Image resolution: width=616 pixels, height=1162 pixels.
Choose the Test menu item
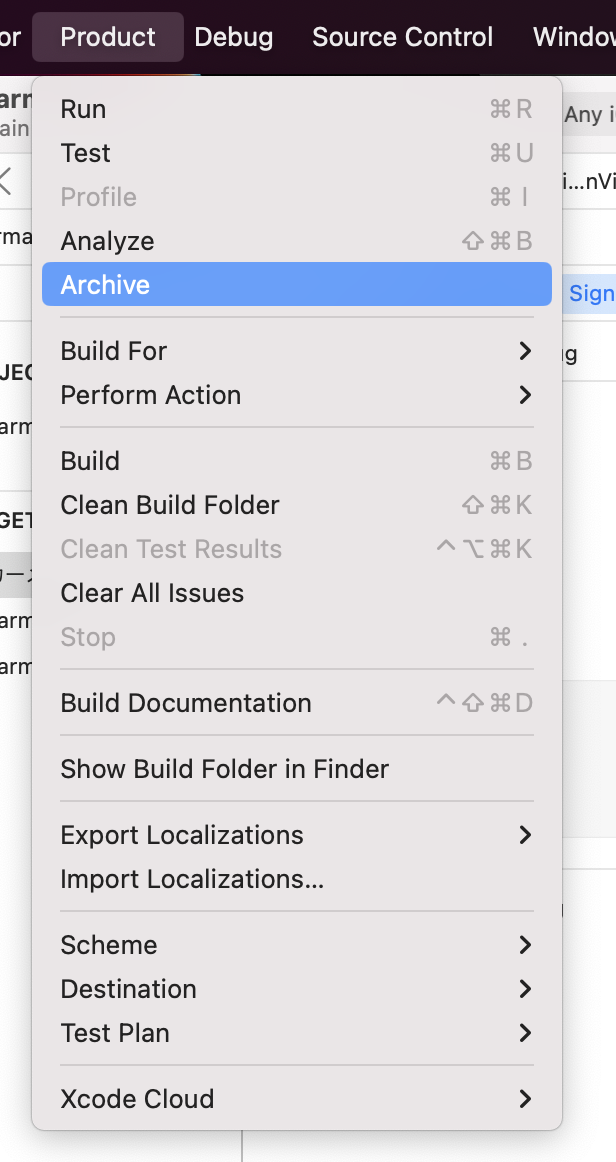pyautogui.click(x=86, y=153)
